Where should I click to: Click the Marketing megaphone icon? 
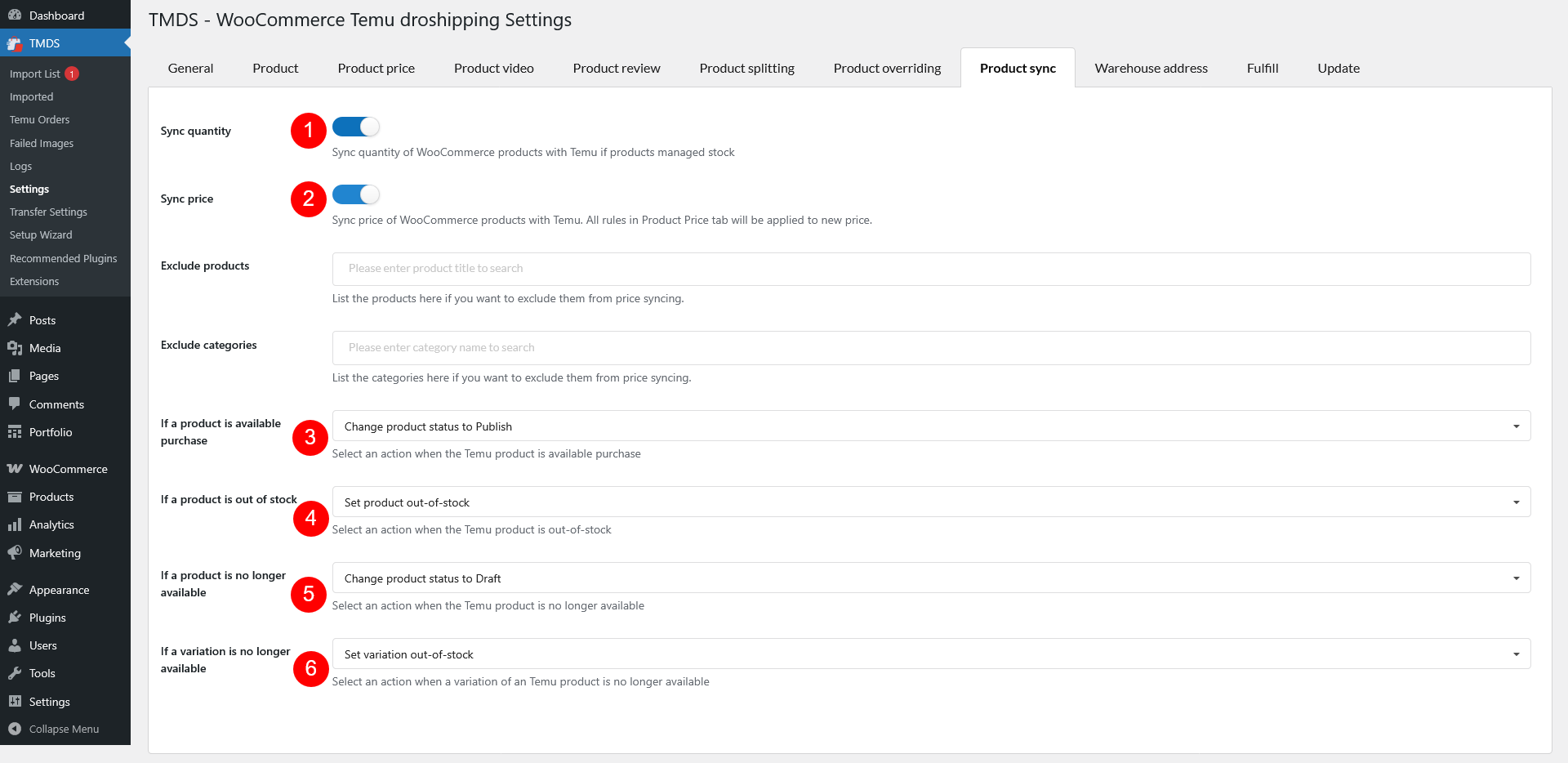15,553
